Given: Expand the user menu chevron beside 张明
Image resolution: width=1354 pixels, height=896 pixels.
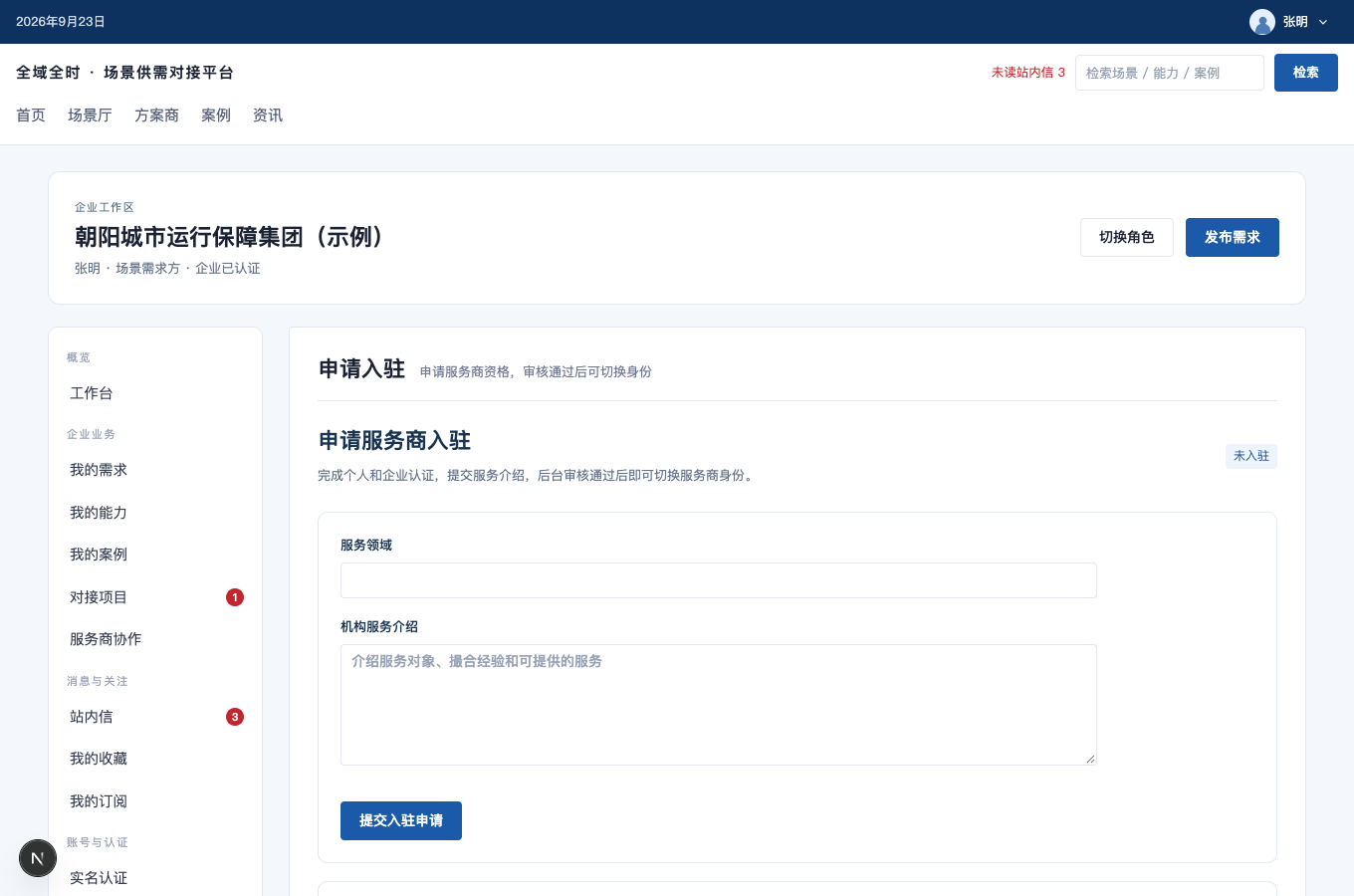Looking at the screenshot, I should point(1323,22).
